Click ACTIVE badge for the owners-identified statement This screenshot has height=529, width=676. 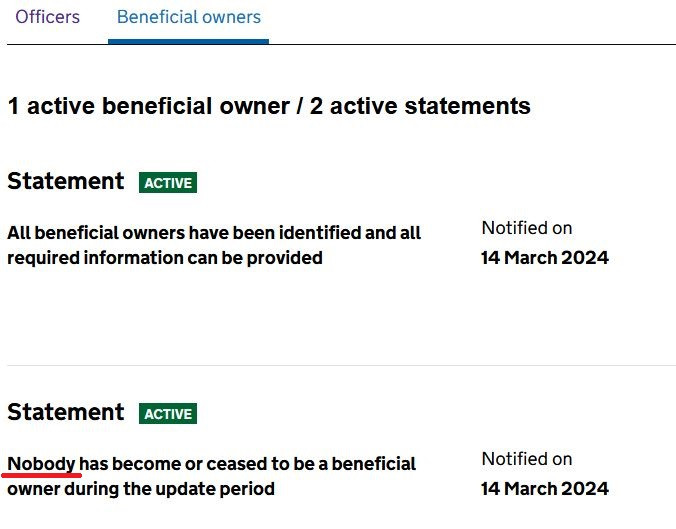(168, 183)
